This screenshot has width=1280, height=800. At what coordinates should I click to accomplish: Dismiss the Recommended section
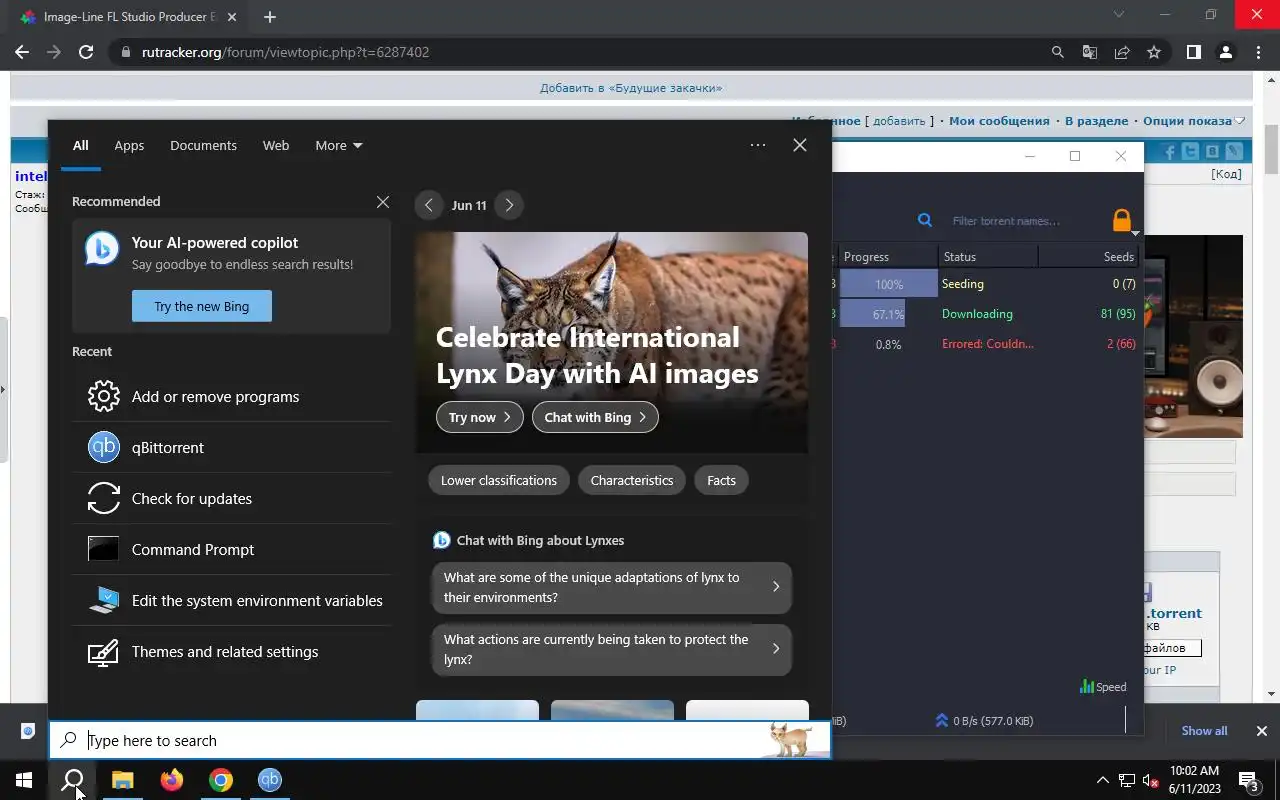tap(382, 202)
